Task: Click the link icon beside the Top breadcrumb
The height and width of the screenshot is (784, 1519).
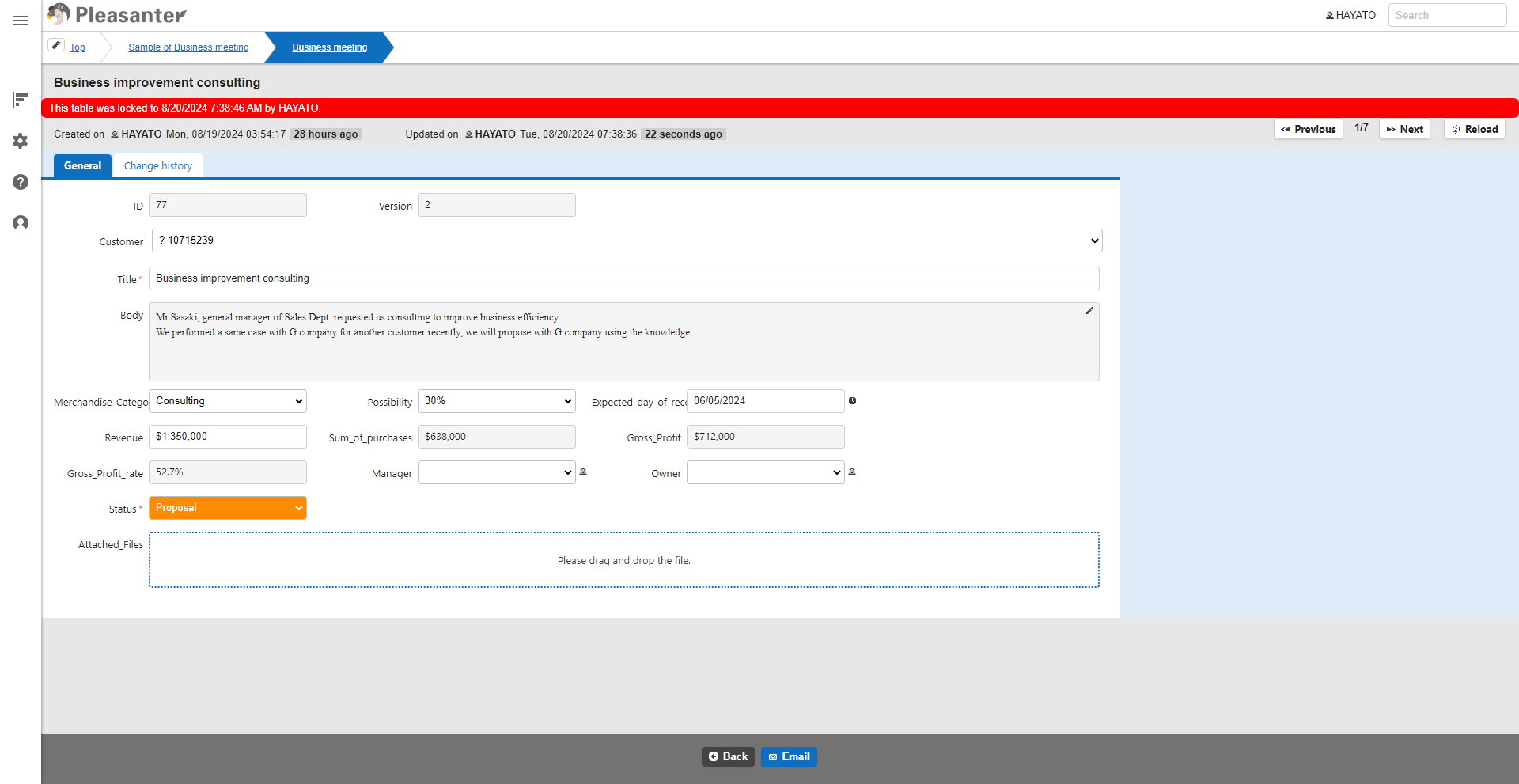Action: 56,45
